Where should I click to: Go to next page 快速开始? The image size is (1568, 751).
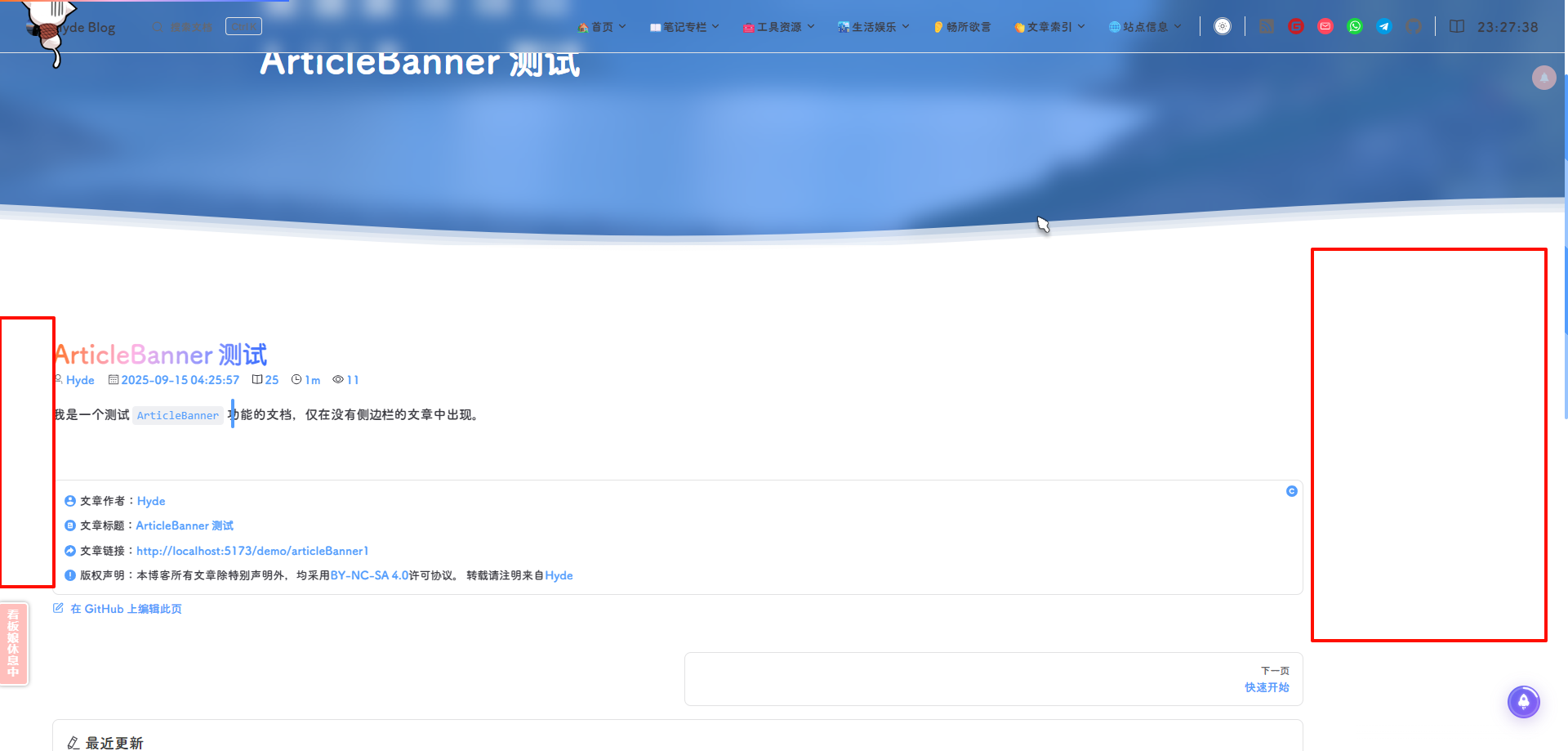[1267, 687]
